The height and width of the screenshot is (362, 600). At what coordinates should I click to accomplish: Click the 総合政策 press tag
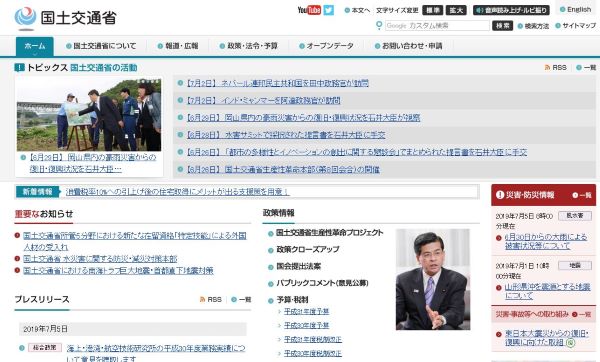coord(45,347)
